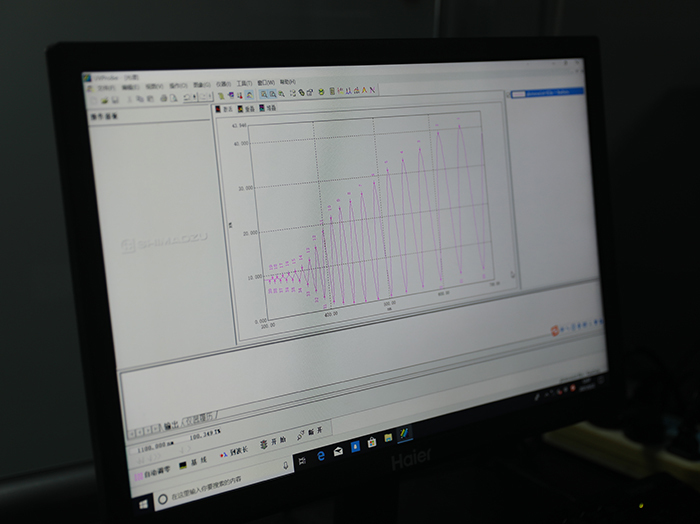Click the Save disk toolbar icon
This screenshot has width=700, height=524.
click(x=115, y=99)
